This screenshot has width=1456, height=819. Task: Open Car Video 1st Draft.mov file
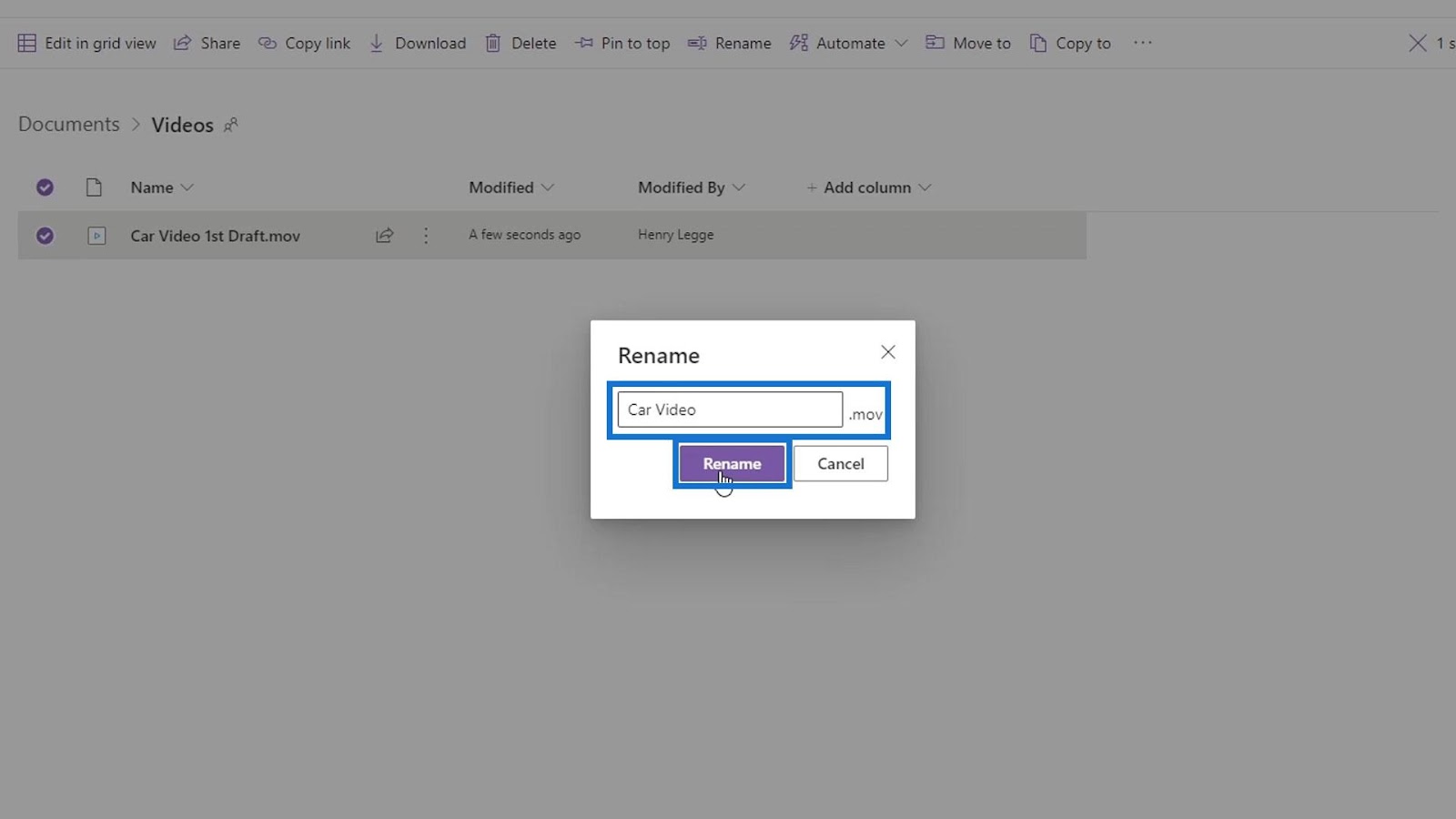coord(215,236)
